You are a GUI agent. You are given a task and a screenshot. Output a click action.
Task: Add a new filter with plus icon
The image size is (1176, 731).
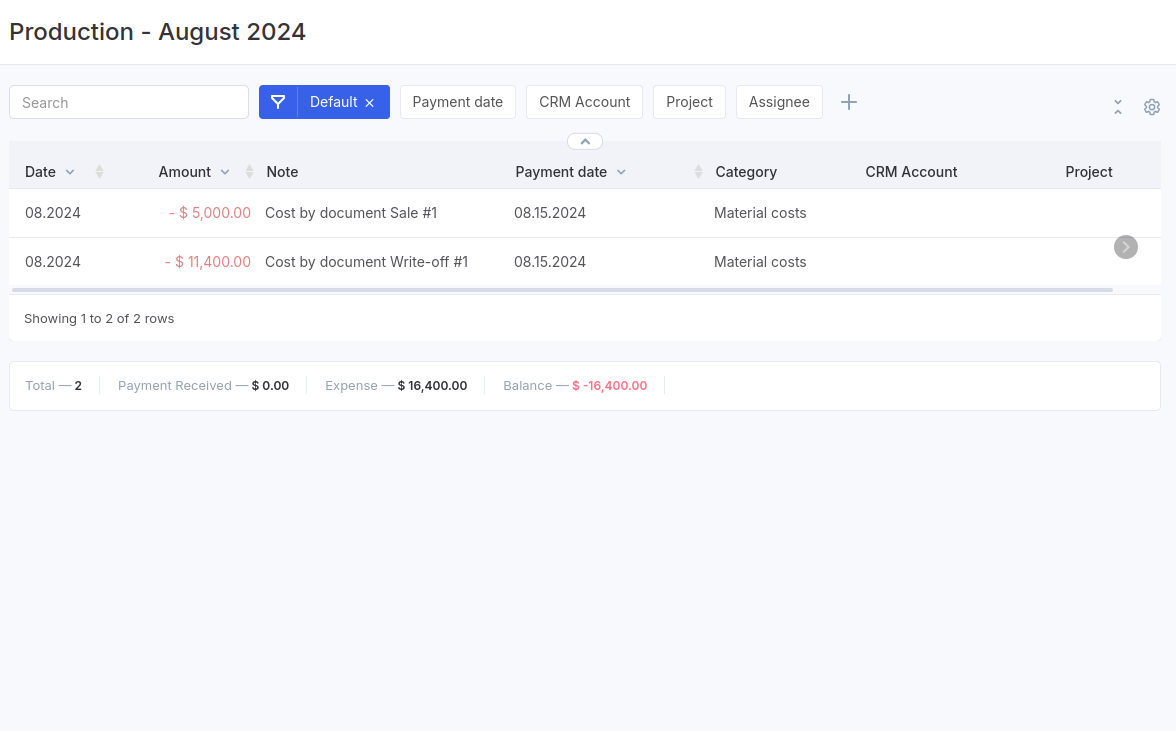849,102
